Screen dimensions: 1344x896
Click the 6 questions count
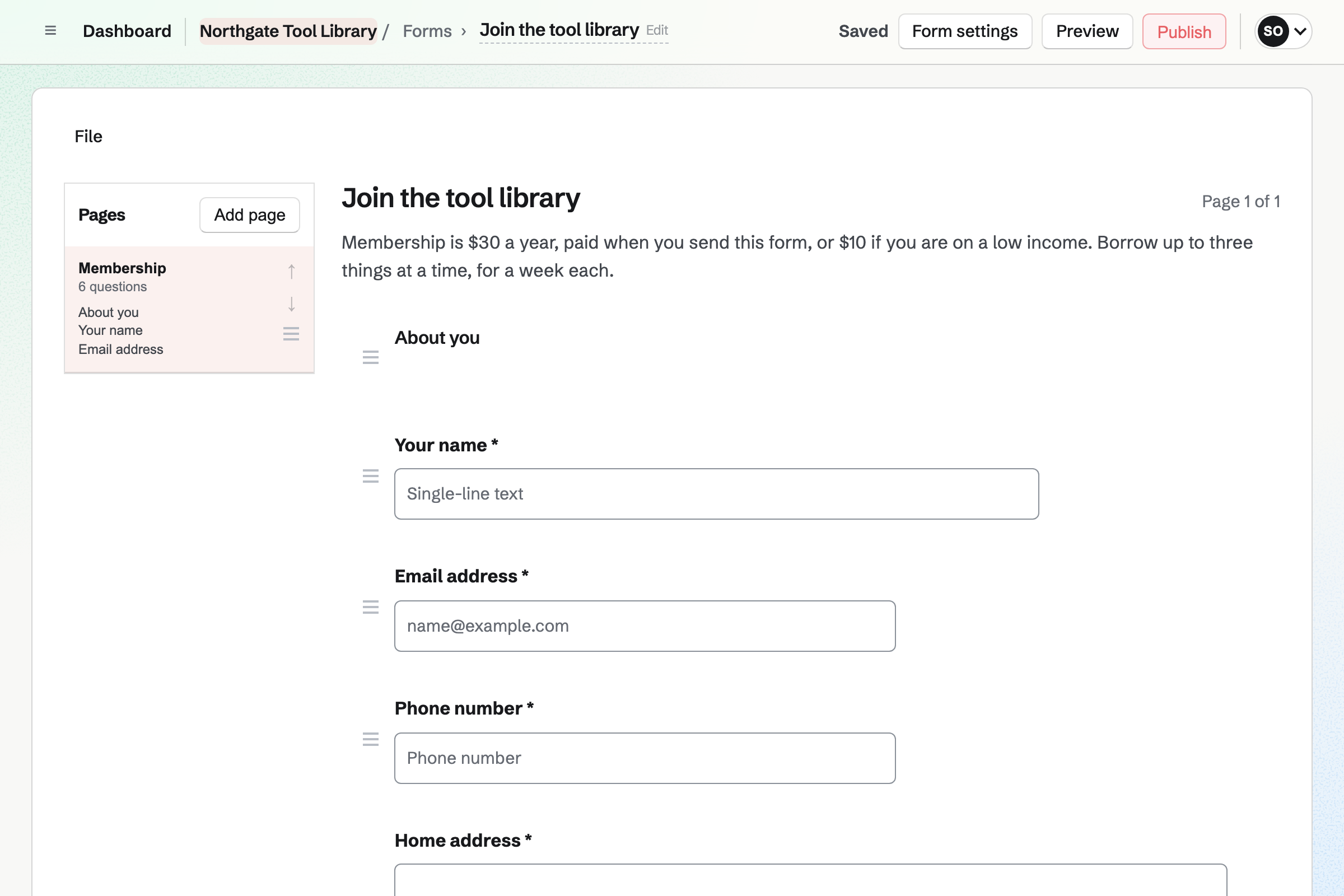pyautogui.click(x=113, y=287)
